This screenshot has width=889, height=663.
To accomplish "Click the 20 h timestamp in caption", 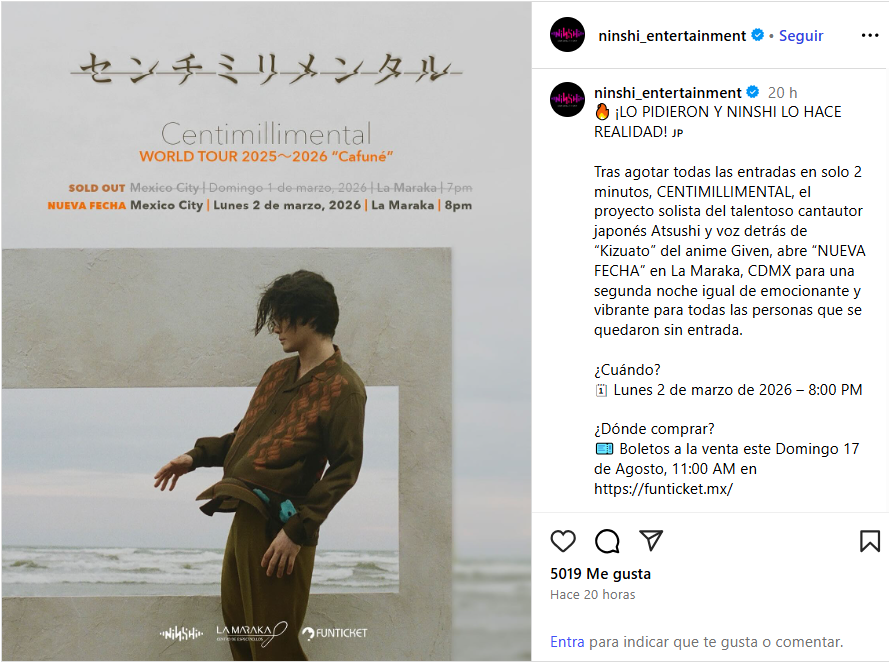I will (782, 92).
